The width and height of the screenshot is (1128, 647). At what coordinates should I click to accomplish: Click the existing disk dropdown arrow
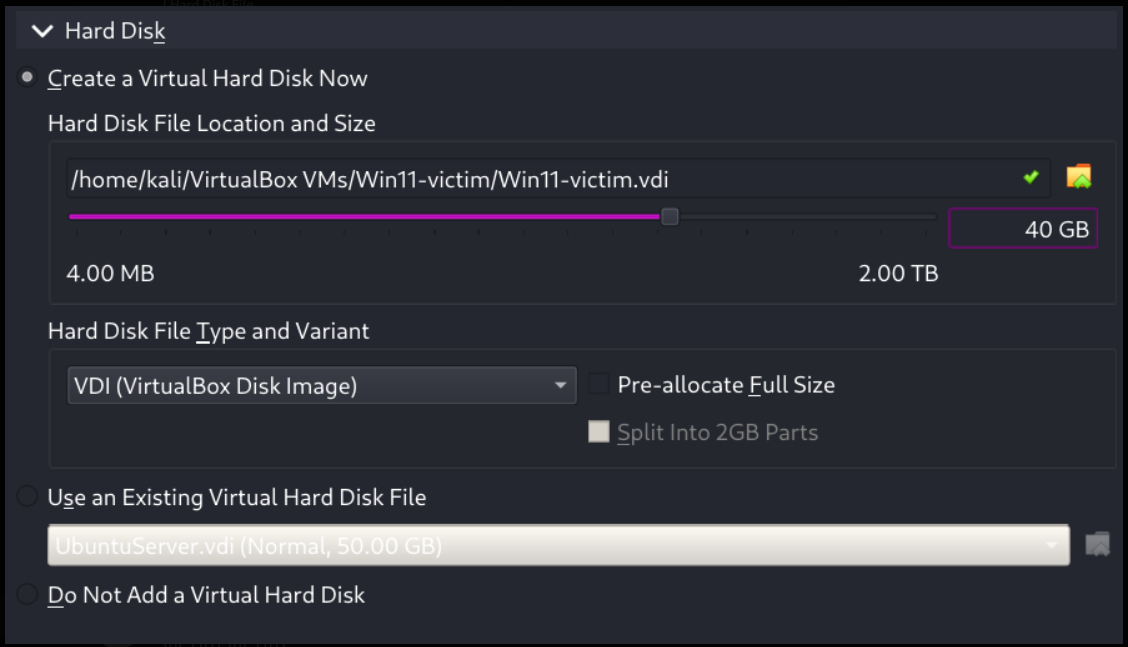coord(1052,546)
